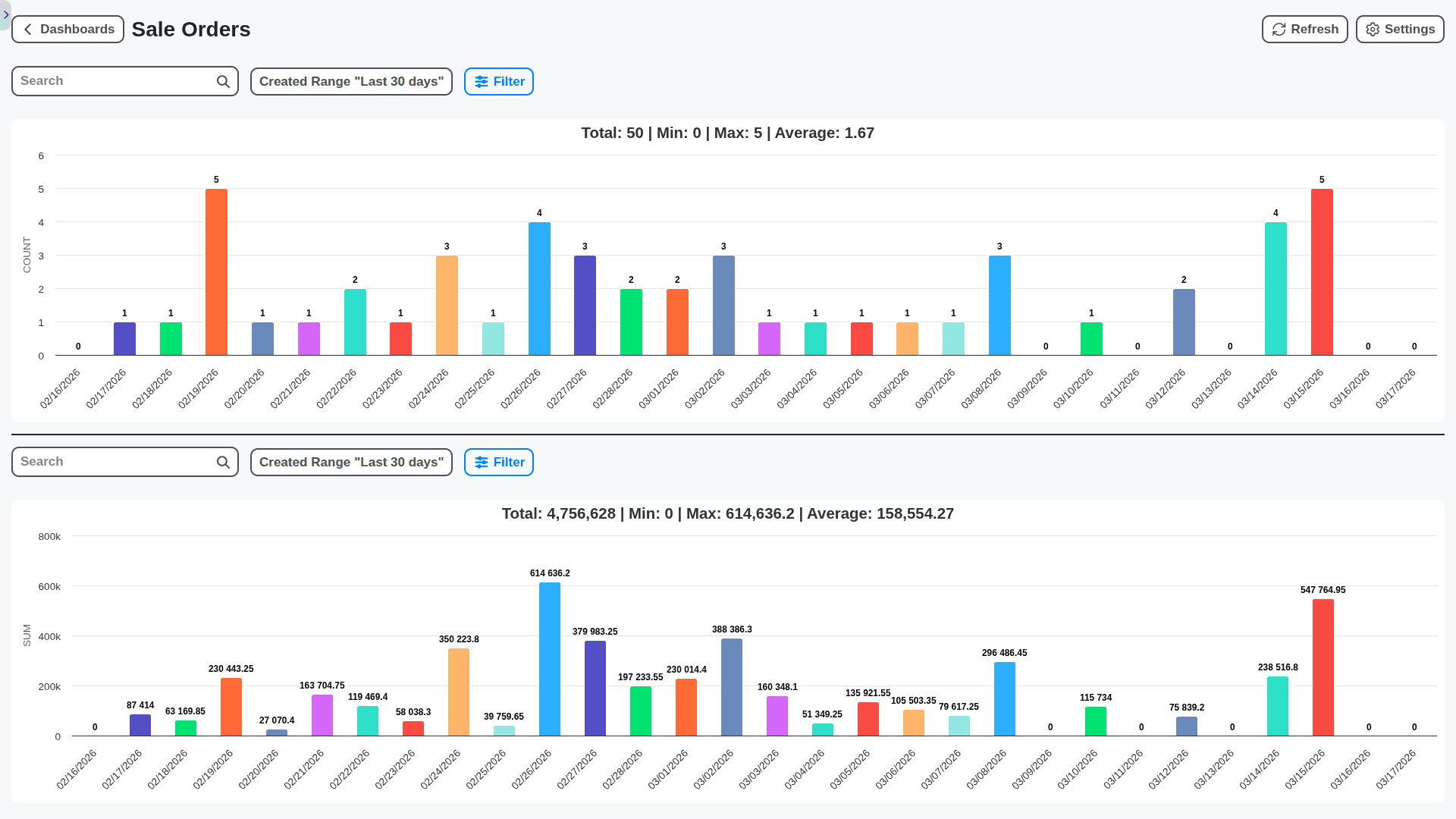Navigate back using the Dashboards button
The image size is (1456, 819).
click(67, 29)
